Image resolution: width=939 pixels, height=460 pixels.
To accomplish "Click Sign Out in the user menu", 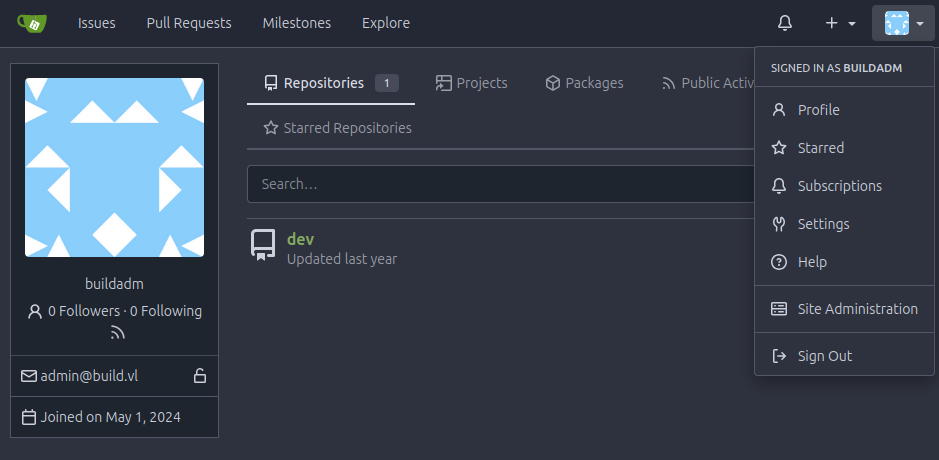I will click(824, 356).
